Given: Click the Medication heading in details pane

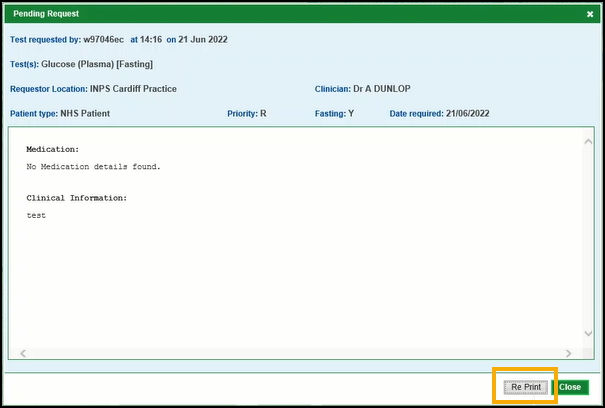Looking at the screenshot, I should (51, 148).
